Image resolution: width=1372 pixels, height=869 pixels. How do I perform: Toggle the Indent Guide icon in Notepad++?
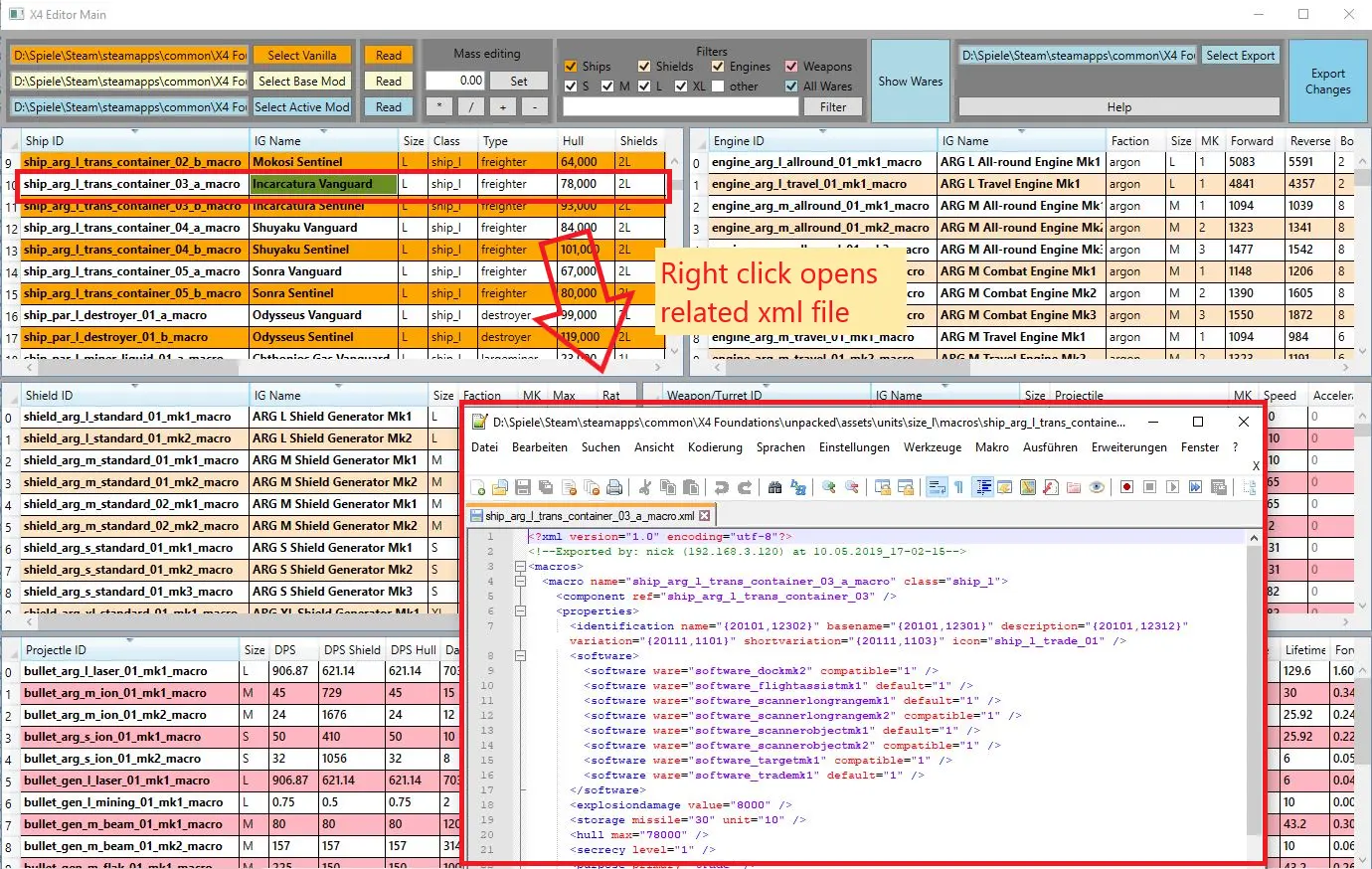point(983,487)
